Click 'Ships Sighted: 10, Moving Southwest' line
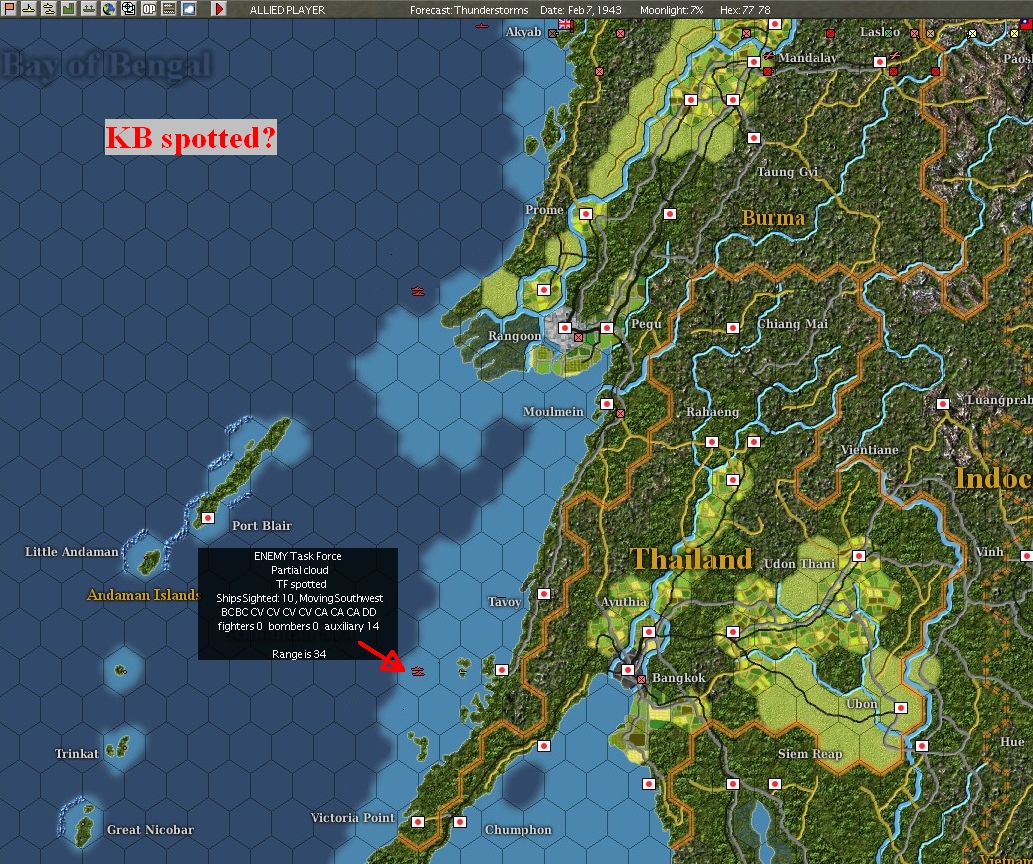This screenshot has height=864, width=1033. click(300, 598)
